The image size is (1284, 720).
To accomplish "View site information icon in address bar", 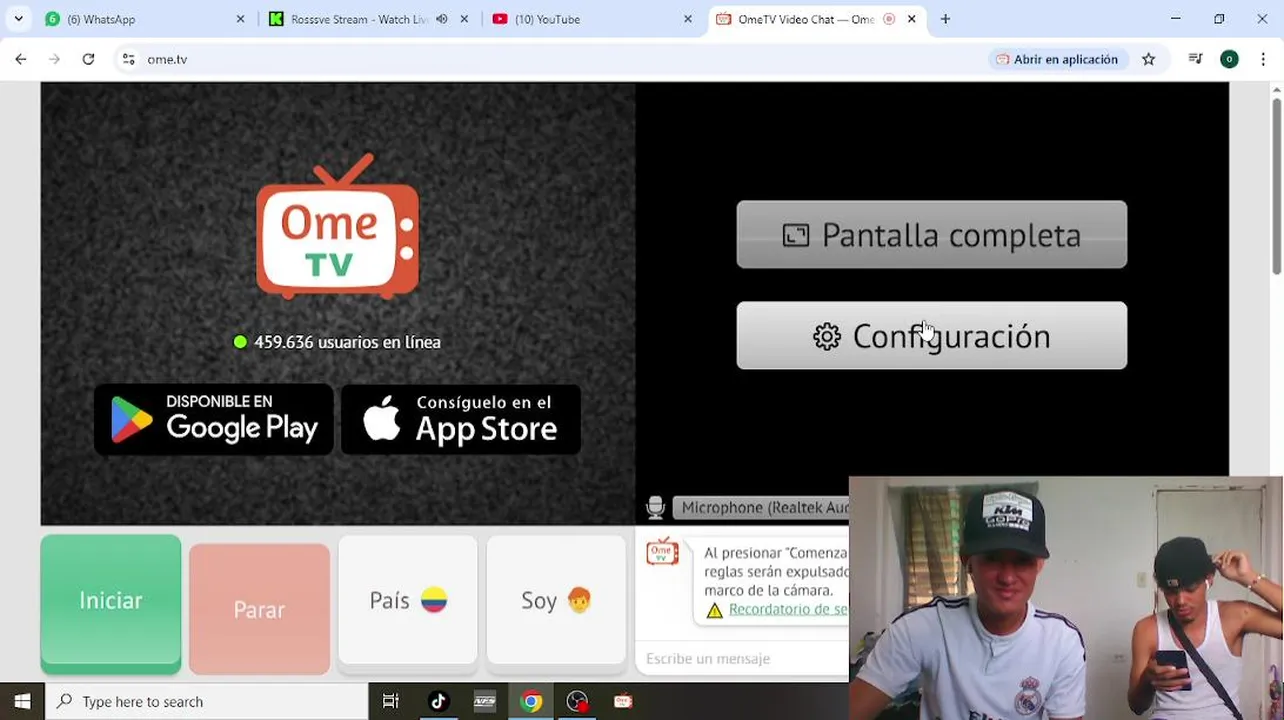I will click(x=128, y=59).
